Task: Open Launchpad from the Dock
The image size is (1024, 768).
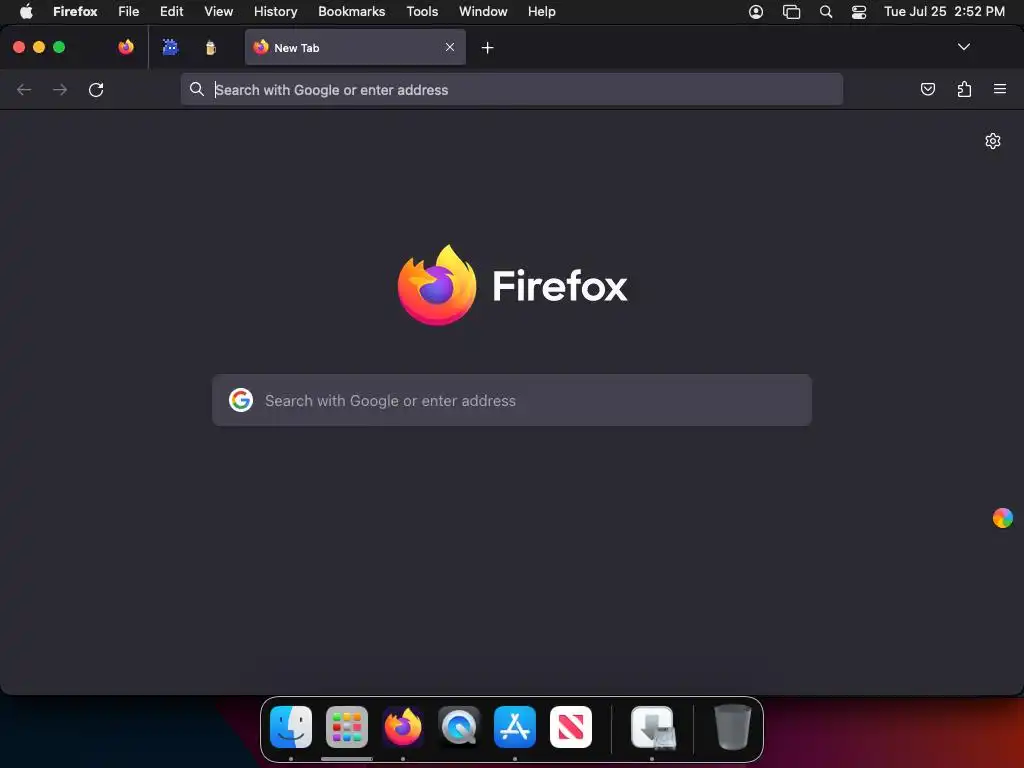Action: 347,726
